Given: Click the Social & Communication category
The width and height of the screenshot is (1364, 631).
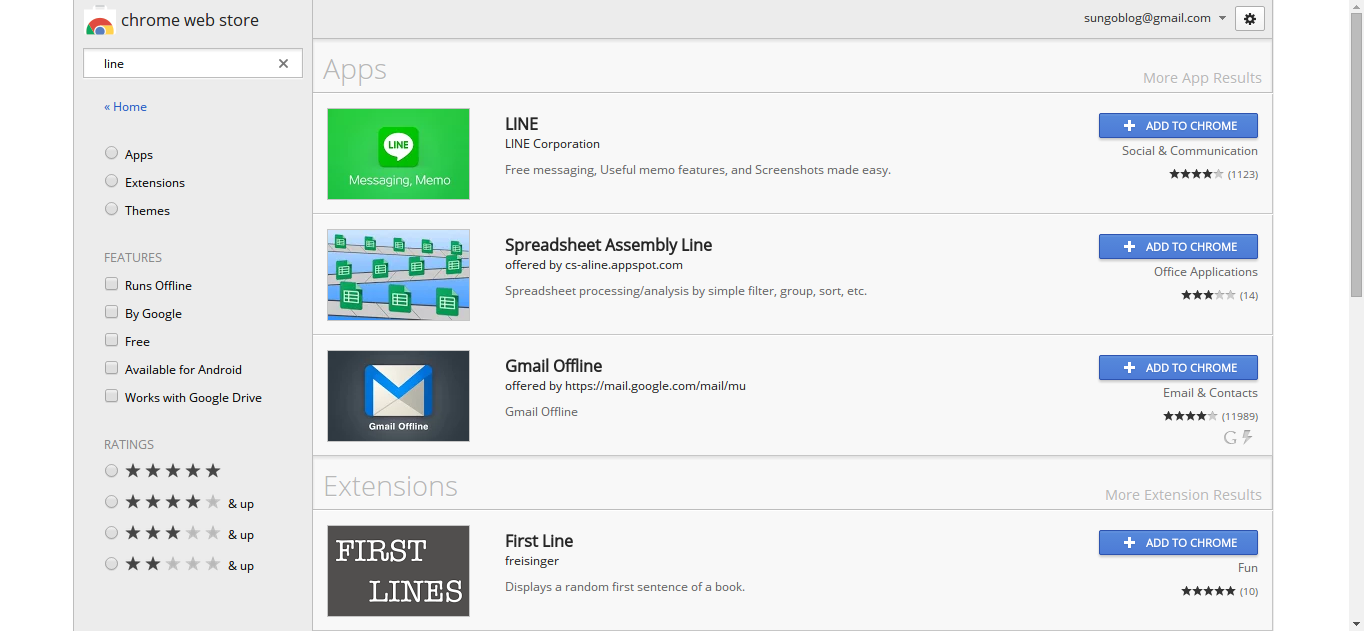Looking at the screenshot, I should tap(1190, 151).
